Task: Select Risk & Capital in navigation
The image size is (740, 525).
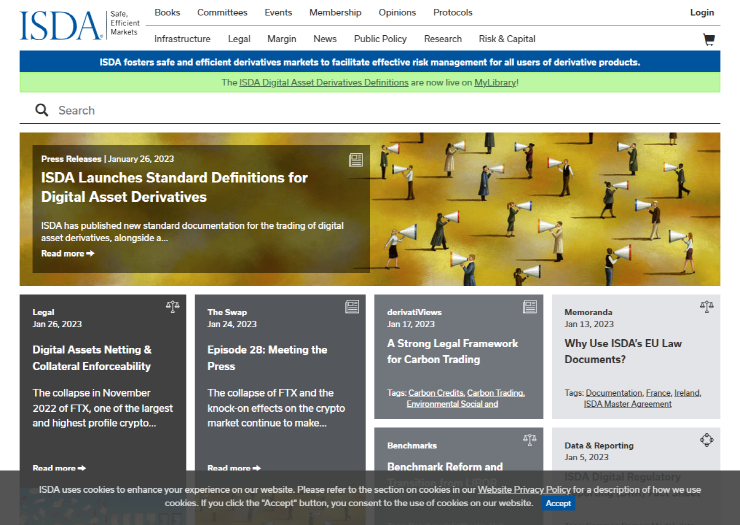Action: (x=507, y=39)
